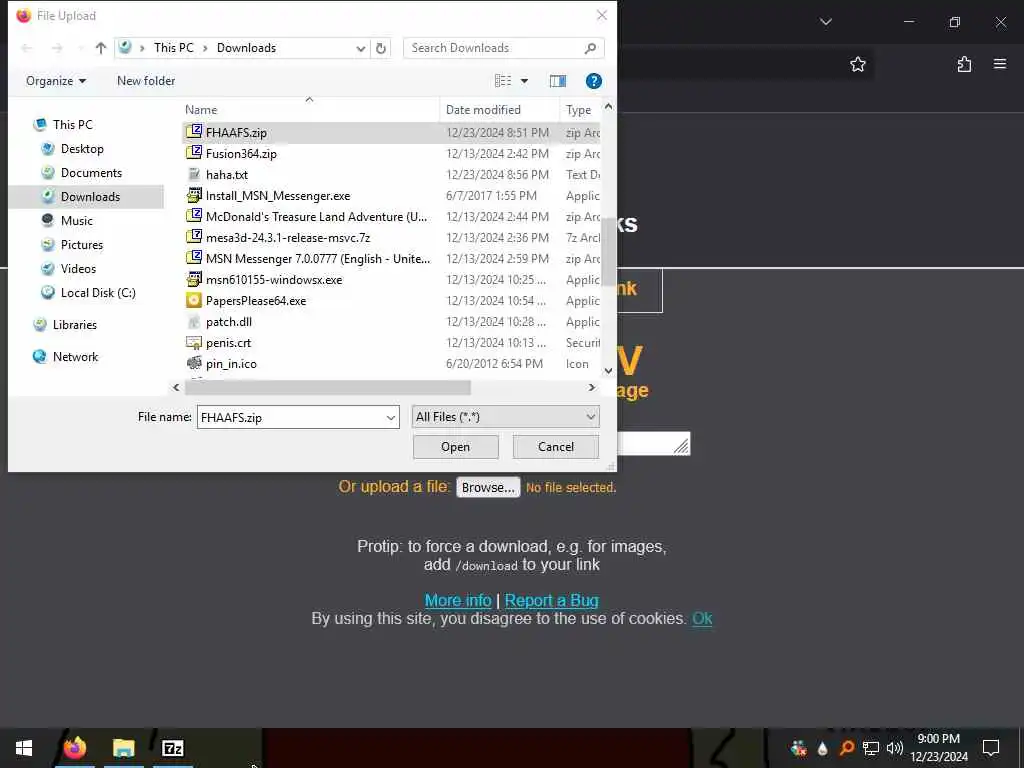Bookmark this page with star icon
Viewport: 1024px width, 768px height.
click(x=857, y=64)
